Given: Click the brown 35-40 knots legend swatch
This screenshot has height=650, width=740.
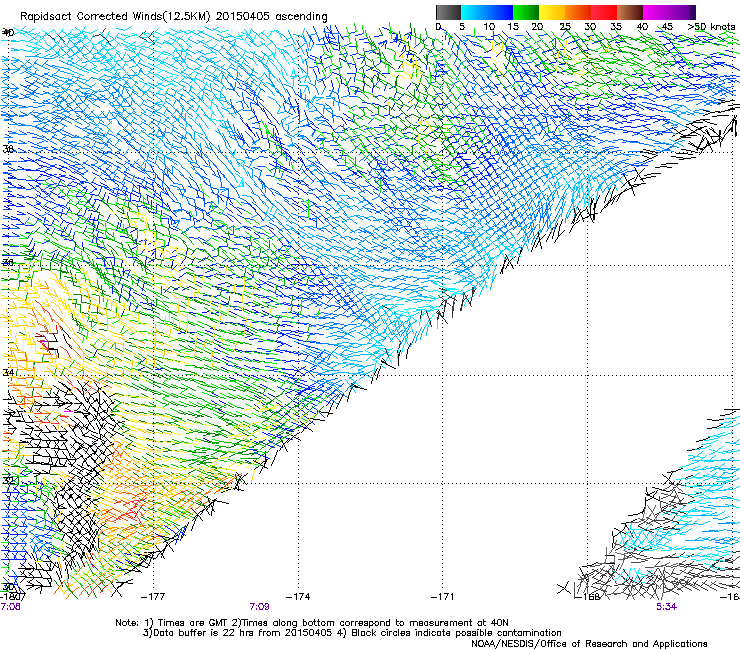Looking at the screenshot, I should [x=630, y=12].
